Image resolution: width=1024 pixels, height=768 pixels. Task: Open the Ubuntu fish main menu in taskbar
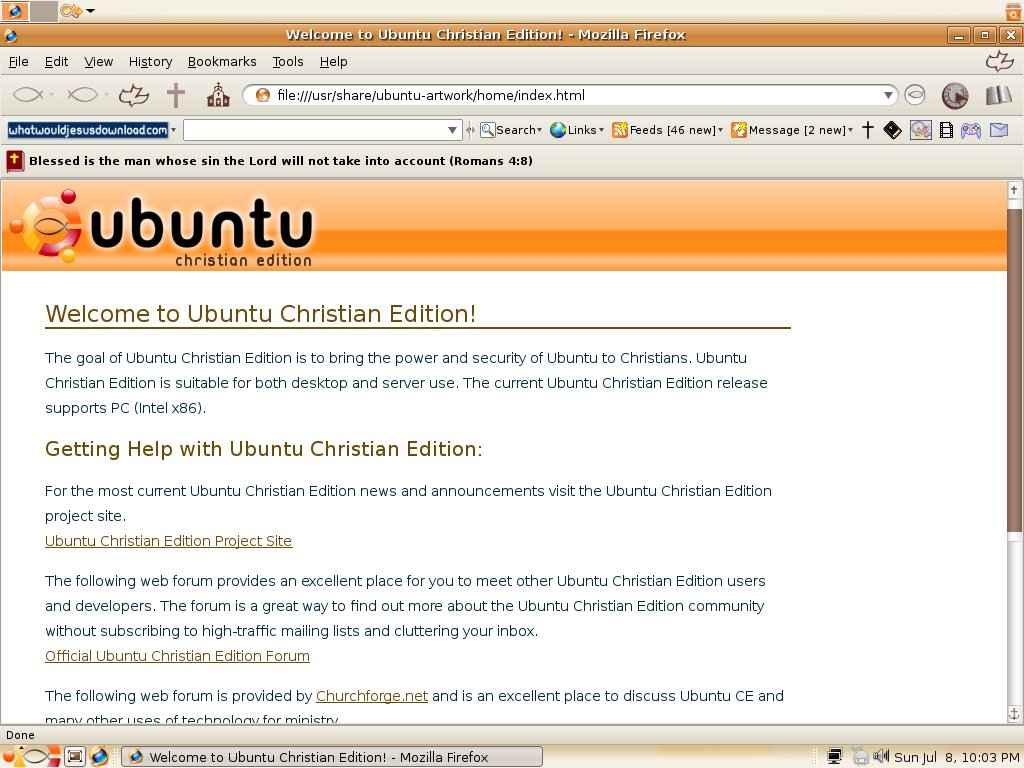[x=33, y=757]
